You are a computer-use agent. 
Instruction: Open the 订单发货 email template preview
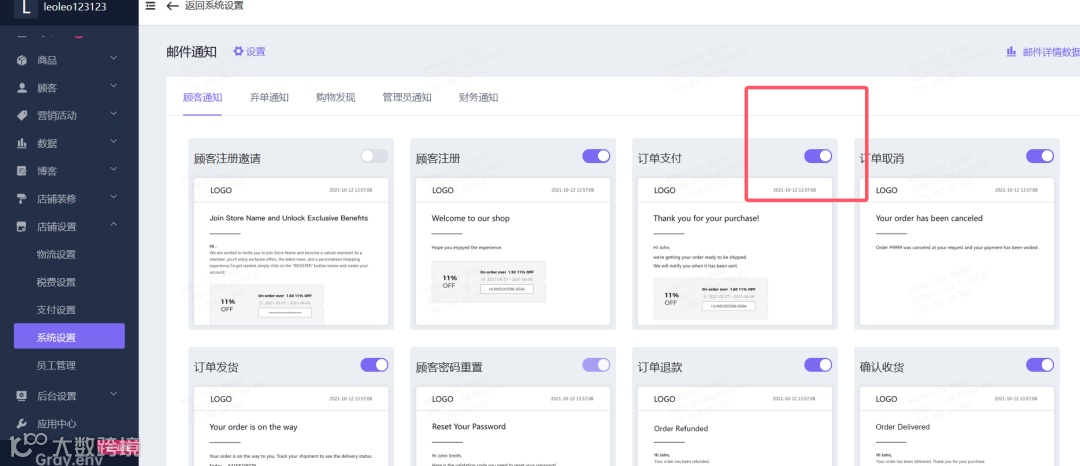291,426
